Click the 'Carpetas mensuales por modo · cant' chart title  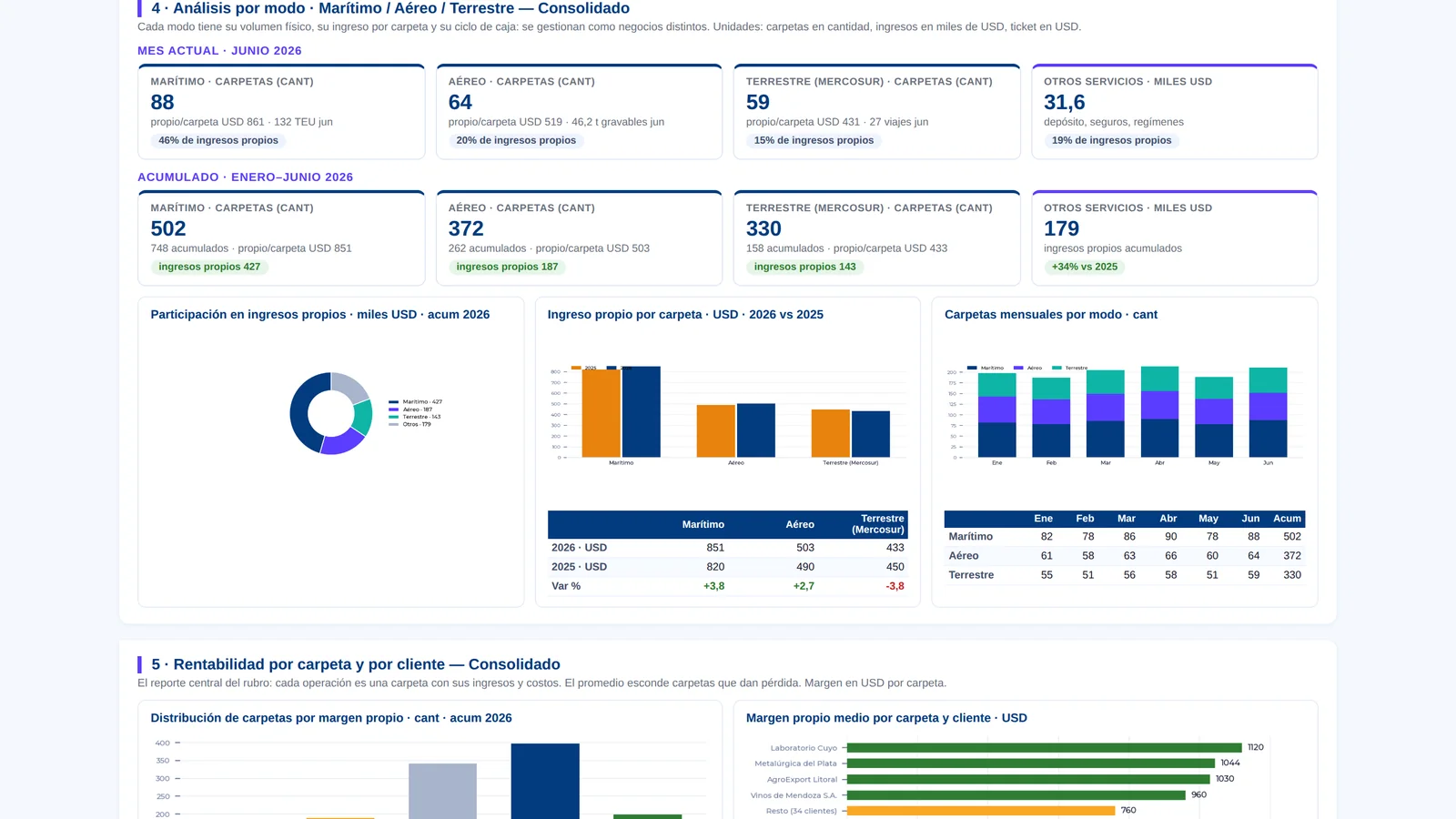[1051, 314]
